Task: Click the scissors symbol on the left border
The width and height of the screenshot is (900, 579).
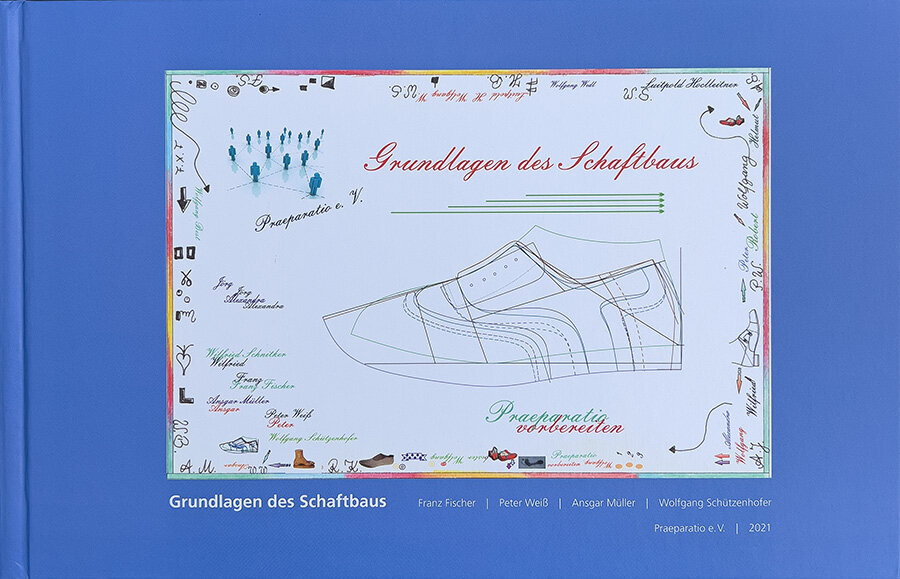Action: point(186,278)
